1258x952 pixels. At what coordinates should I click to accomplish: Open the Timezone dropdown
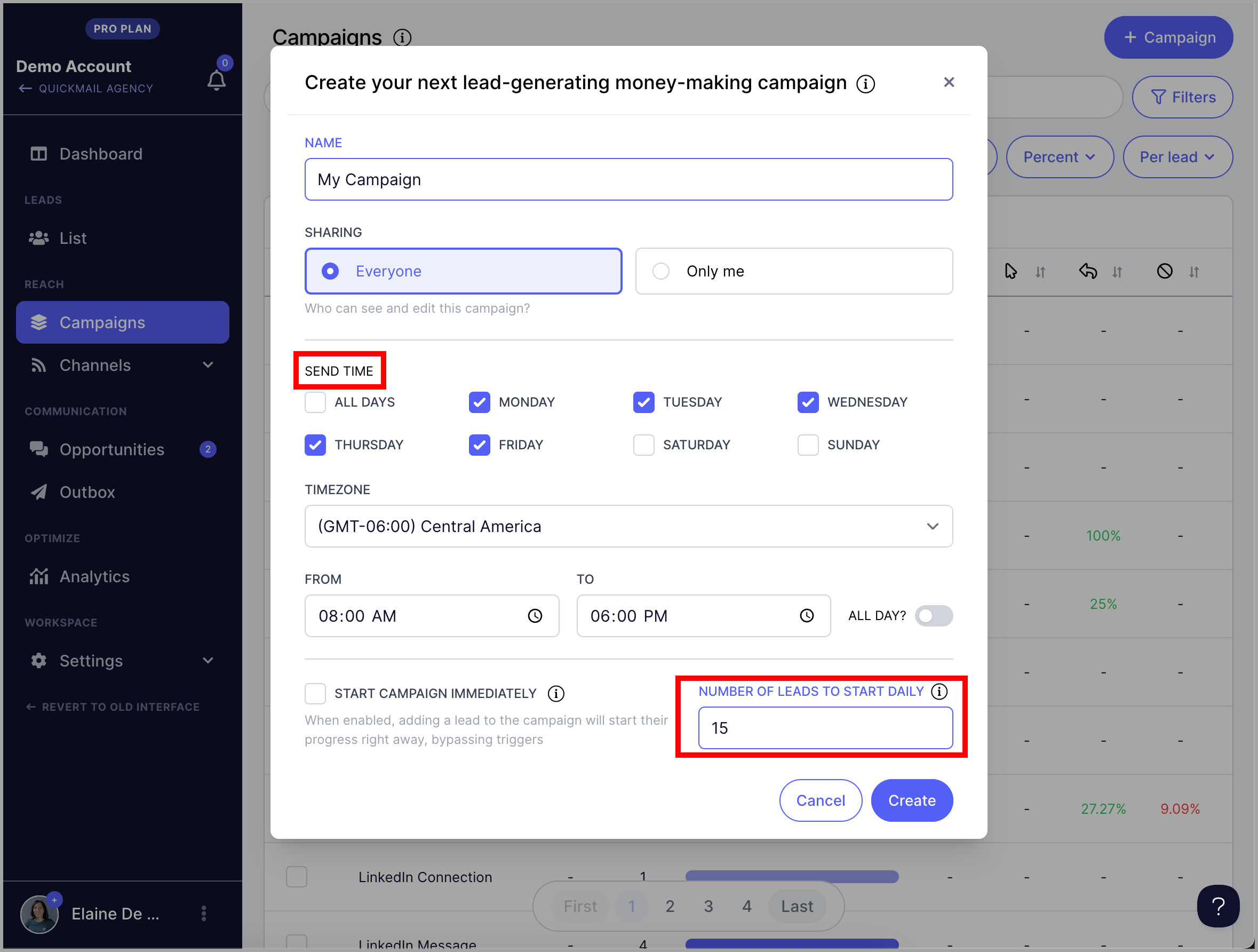628,526
